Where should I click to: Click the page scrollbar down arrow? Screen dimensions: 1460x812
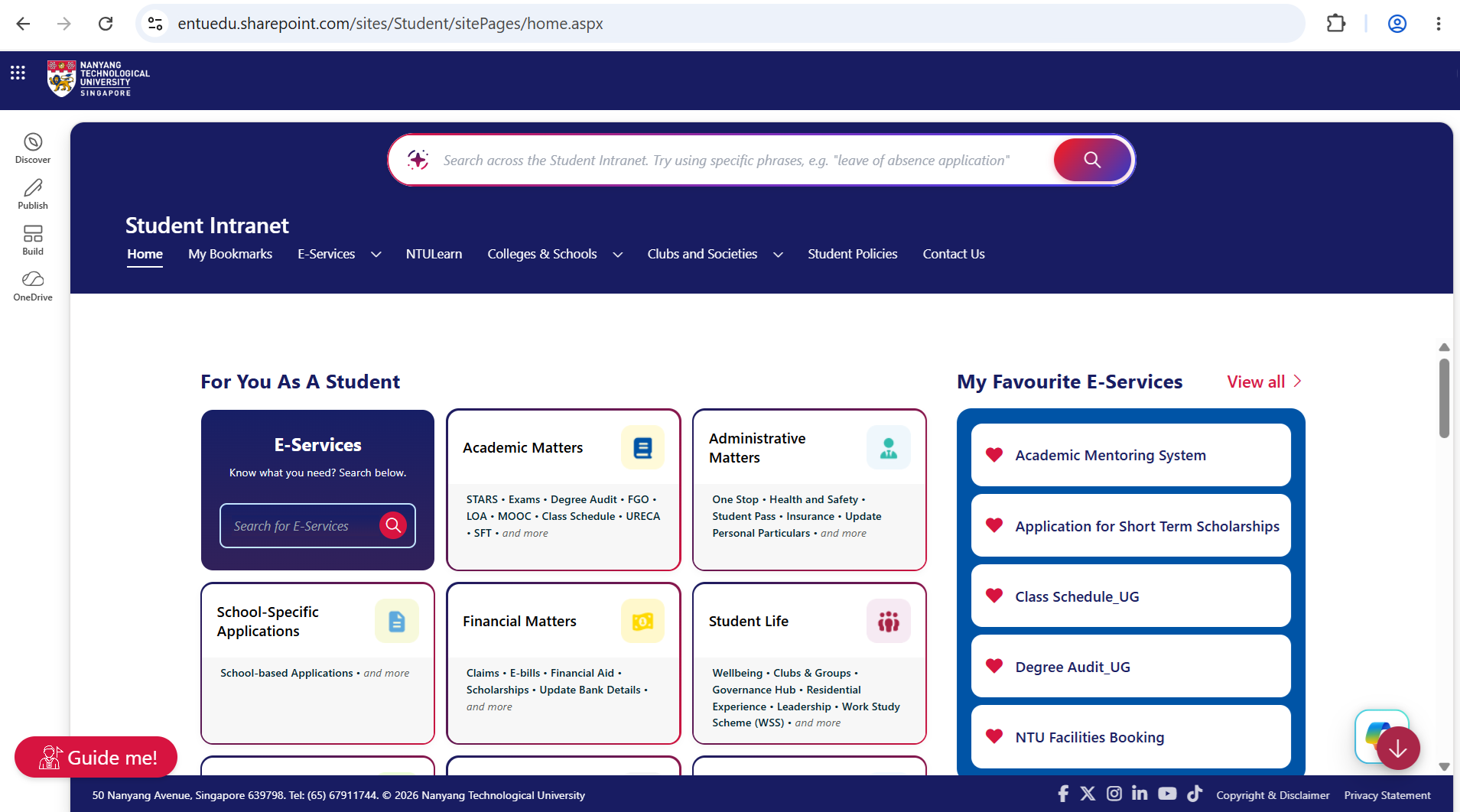[x=1444, y=766]
